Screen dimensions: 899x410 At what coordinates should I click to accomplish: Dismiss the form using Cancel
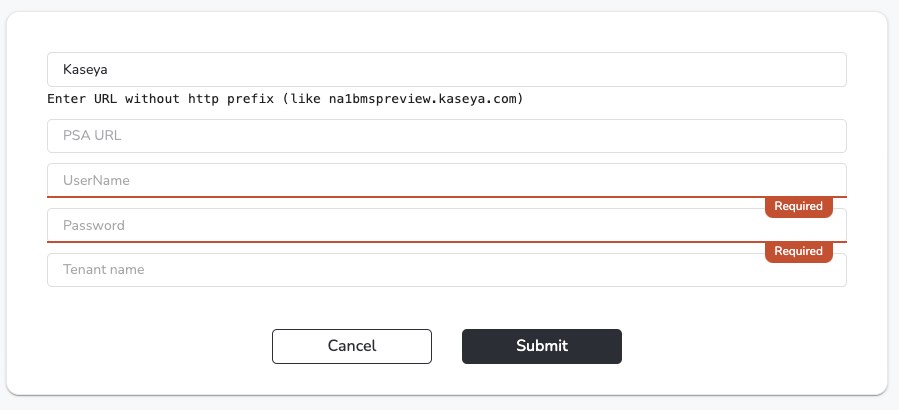click(x=351, y=346)
